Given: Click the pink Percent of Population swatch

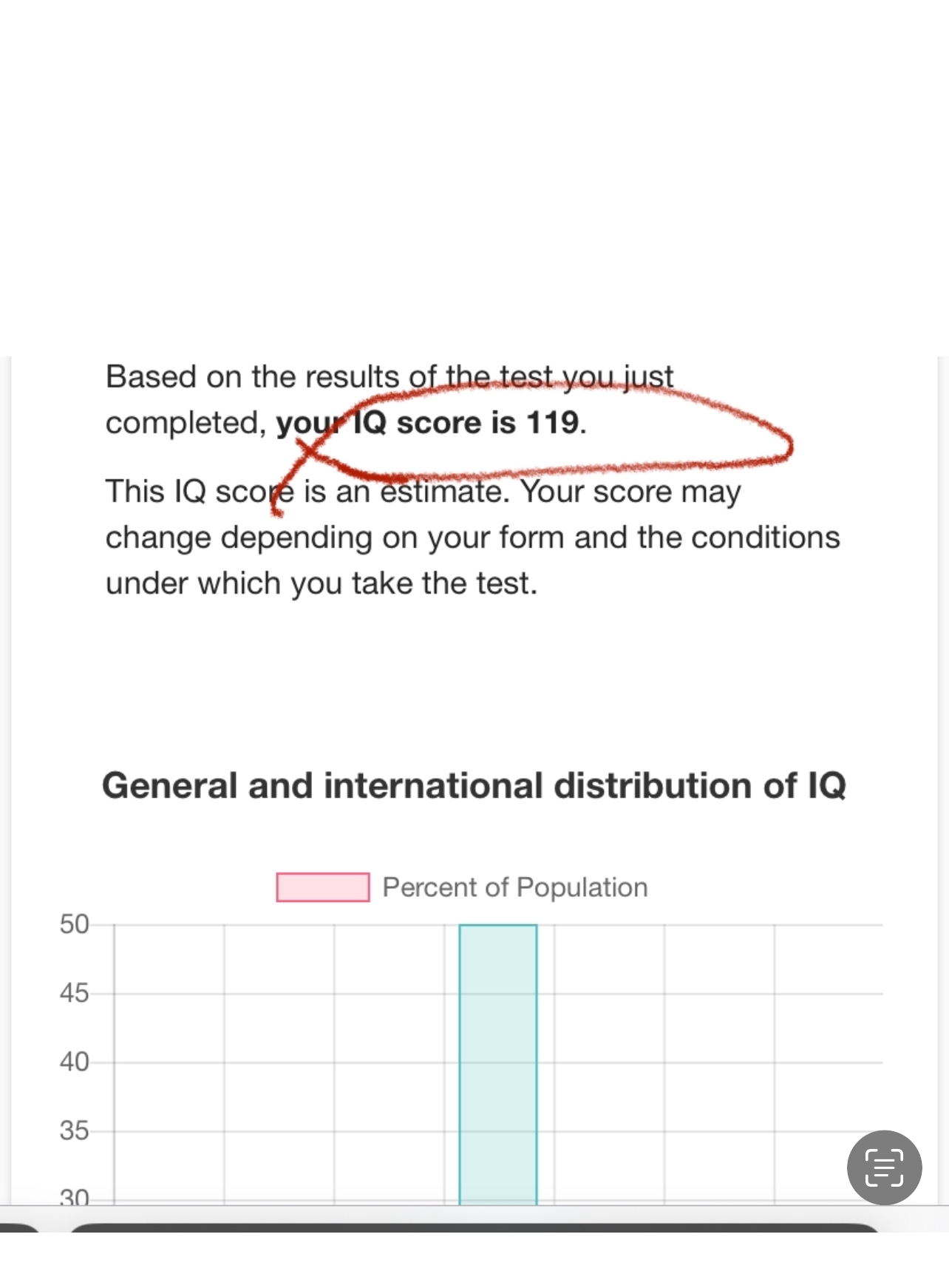Looking at the screenshot, I should pyautogui.click(x=323, y=887).
